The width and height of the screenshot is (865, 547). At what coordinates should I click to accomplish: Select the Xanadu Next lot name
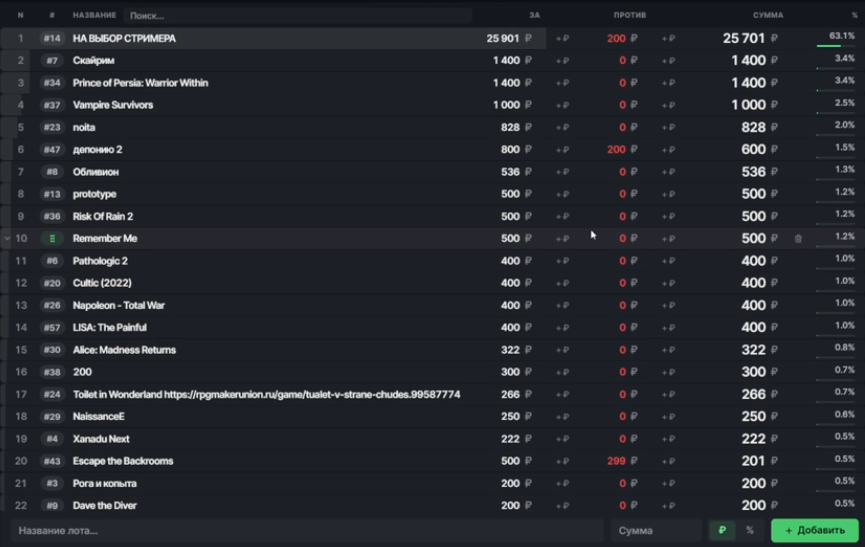point(101,439)
